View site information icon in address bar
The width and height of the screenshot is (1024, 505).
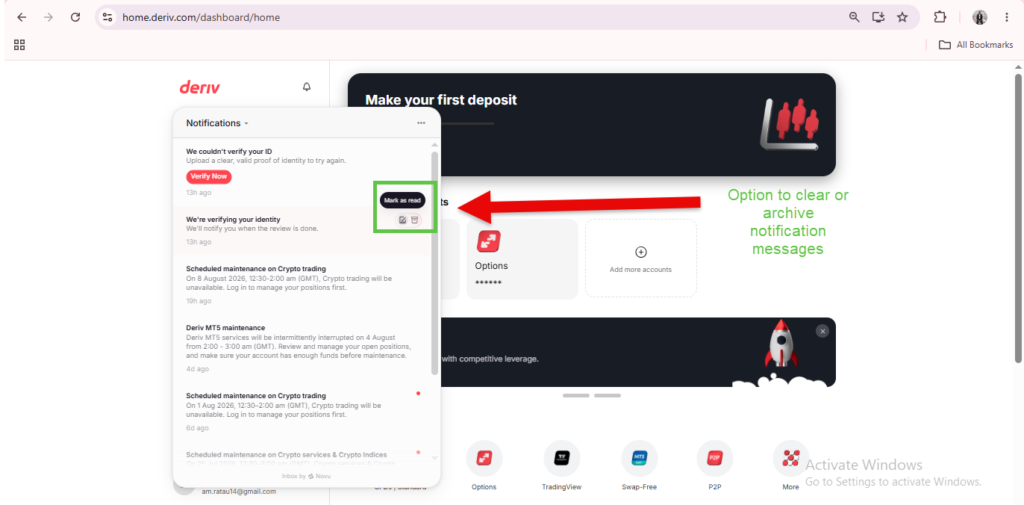tap(108, 18)
